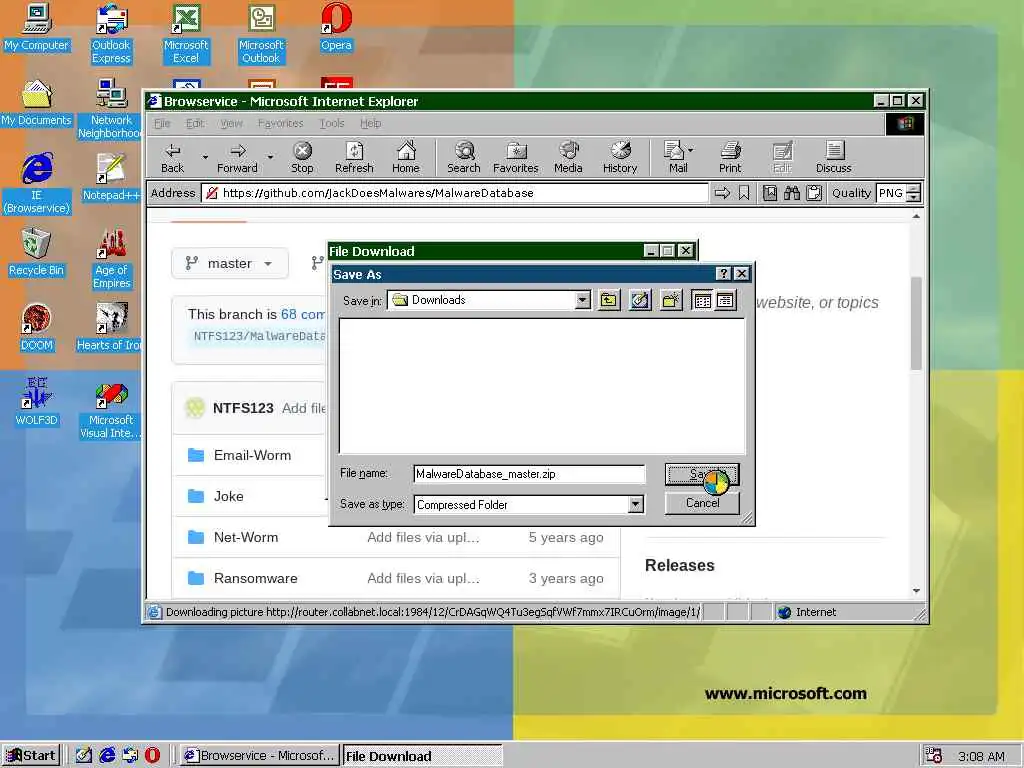Click the Forward toolbar button
This screenshot has height=768, width=1024.
pos(237,157)
